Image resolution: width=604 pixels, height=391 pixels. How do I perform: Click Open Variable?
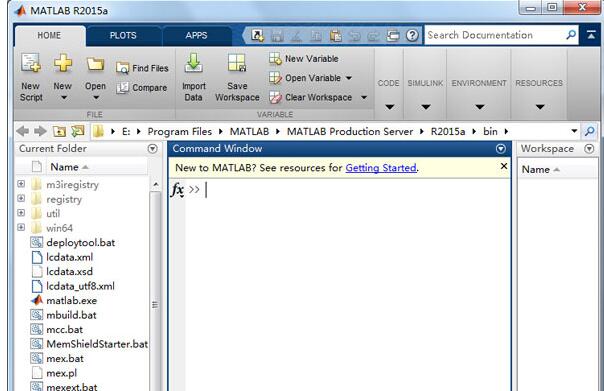305,78
